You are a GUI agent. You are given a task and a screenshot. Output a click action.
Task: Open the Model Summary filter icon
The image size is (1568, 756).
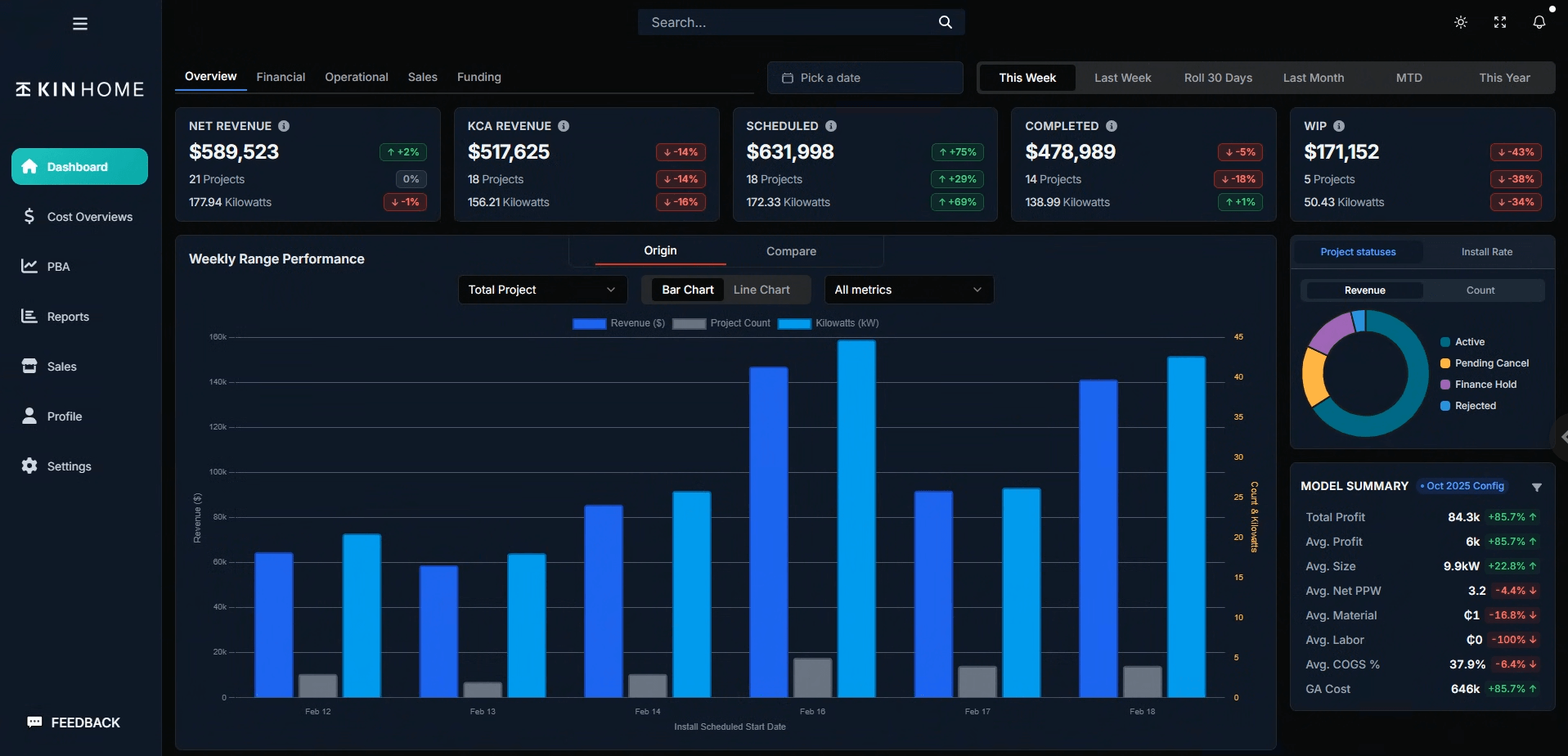[1537, 487]
